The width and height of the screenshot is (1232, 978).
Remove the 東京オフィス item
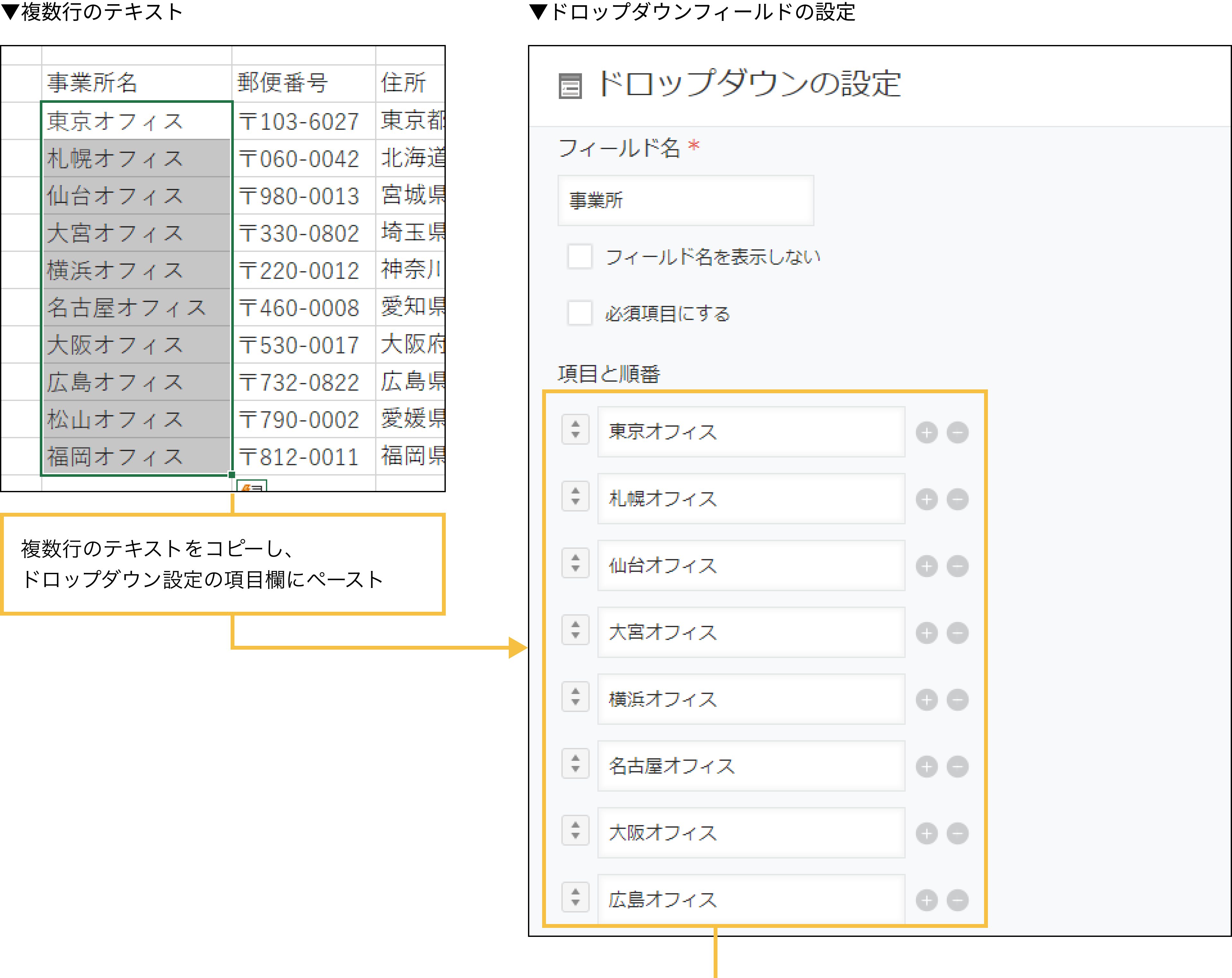pos(958,433)
